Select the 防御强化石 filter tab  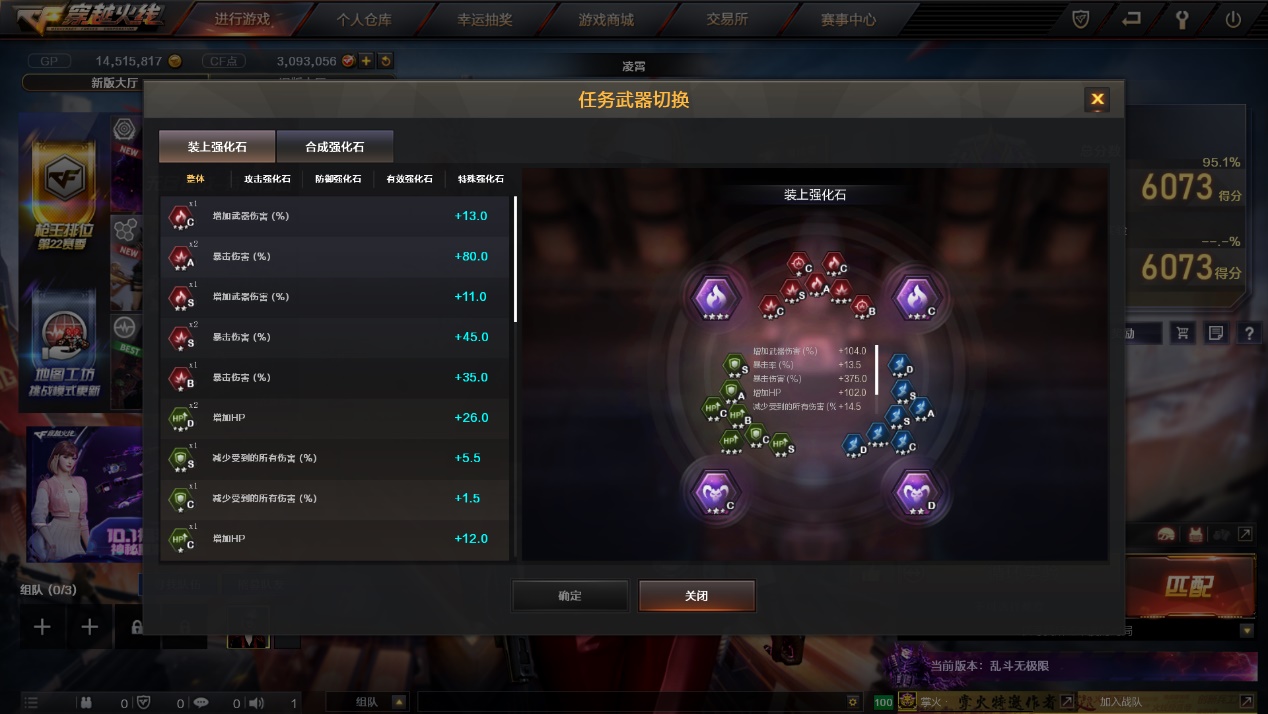point(338,179)
